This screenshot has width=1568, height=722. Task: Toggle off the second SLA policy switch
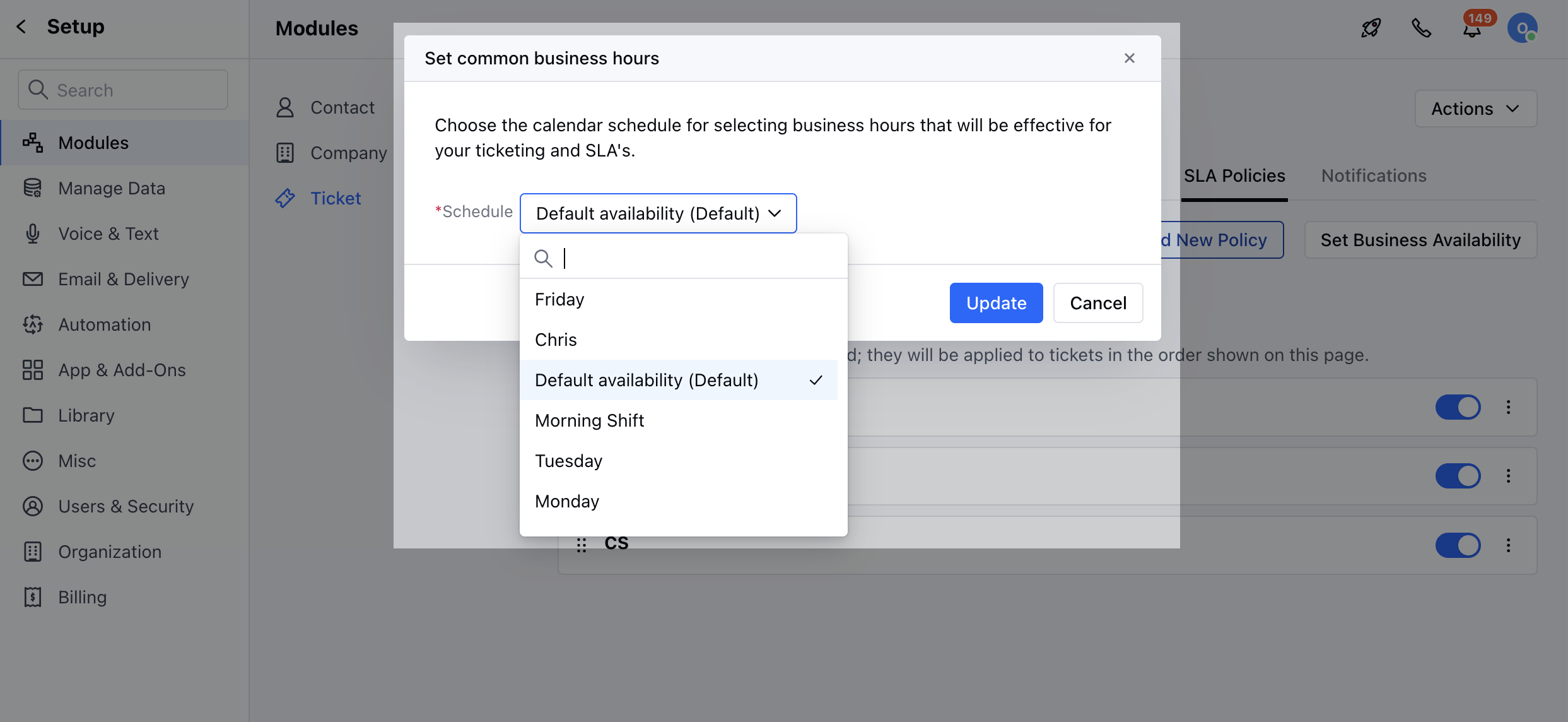click(1458, 476)
